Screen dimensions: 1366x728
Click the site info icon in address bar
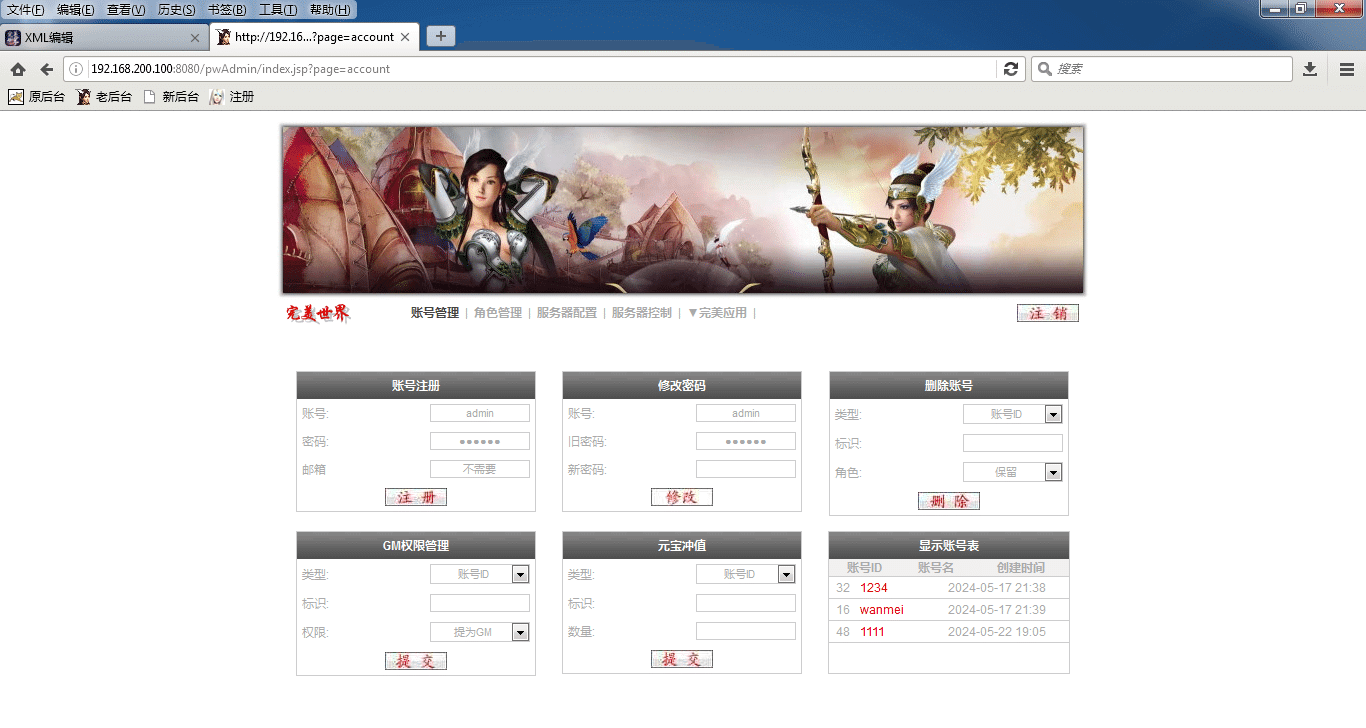76,69
